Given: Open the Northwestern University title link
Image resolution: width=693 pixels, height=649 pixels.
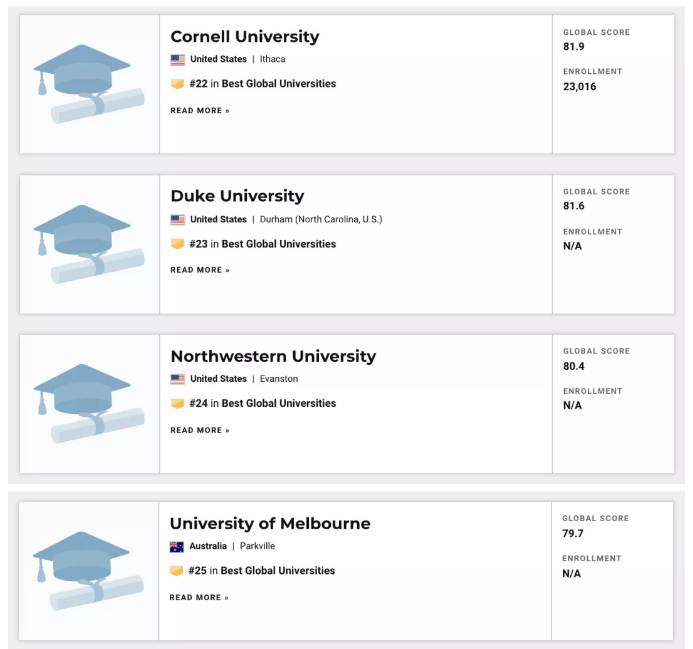Looking at the screenshot, I should tap(273, 356).
